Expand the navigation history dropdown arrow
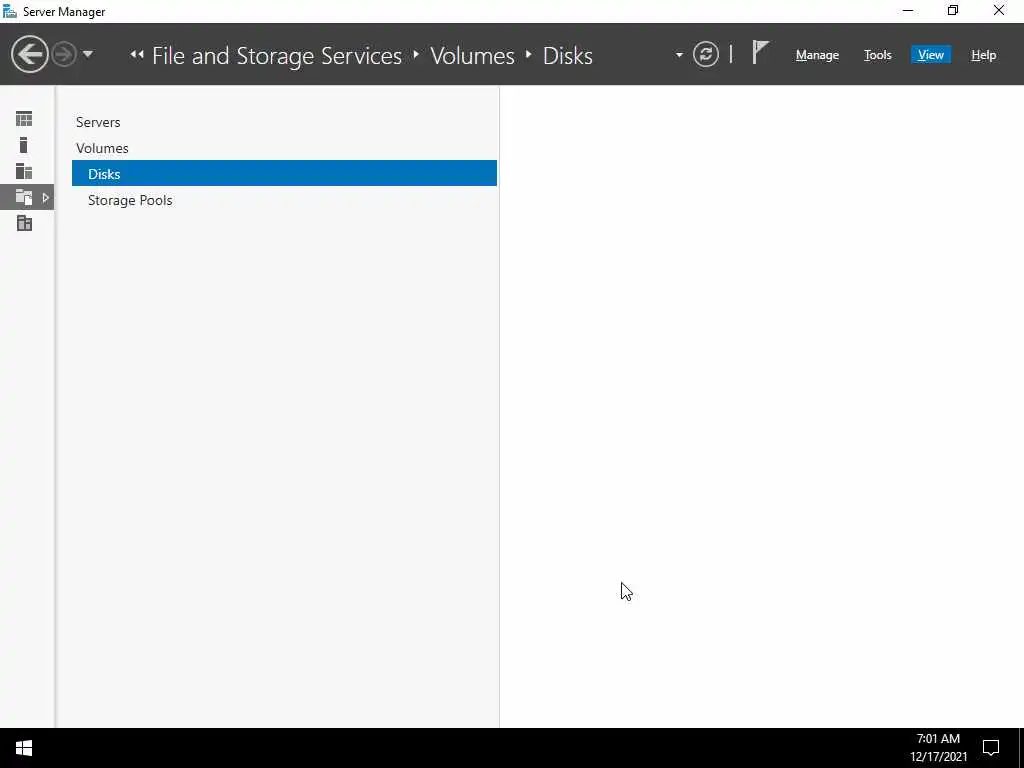 click(x=88, y=54)
